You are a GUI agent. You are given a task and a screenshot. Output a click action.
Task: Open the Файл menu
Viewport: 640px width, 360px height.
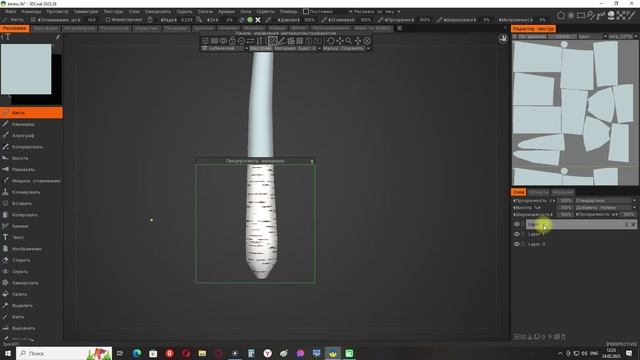click(x=11, y=11)
